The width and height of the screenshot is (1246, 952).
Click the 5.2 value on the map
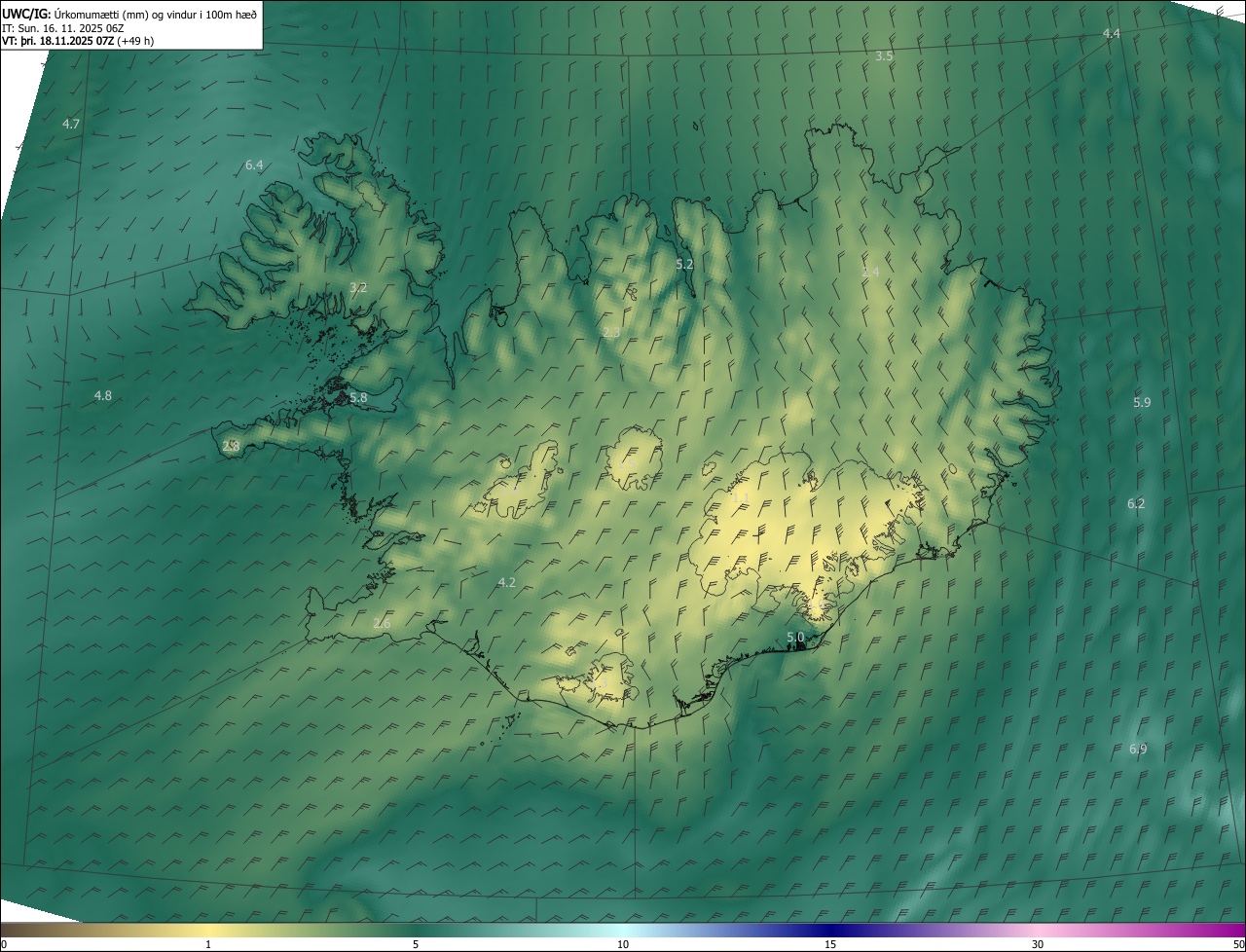click(x=684, y=264)
